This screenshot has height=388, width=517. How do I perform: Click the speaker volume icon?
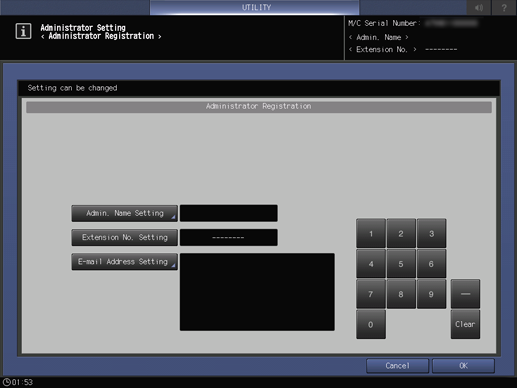479,7
